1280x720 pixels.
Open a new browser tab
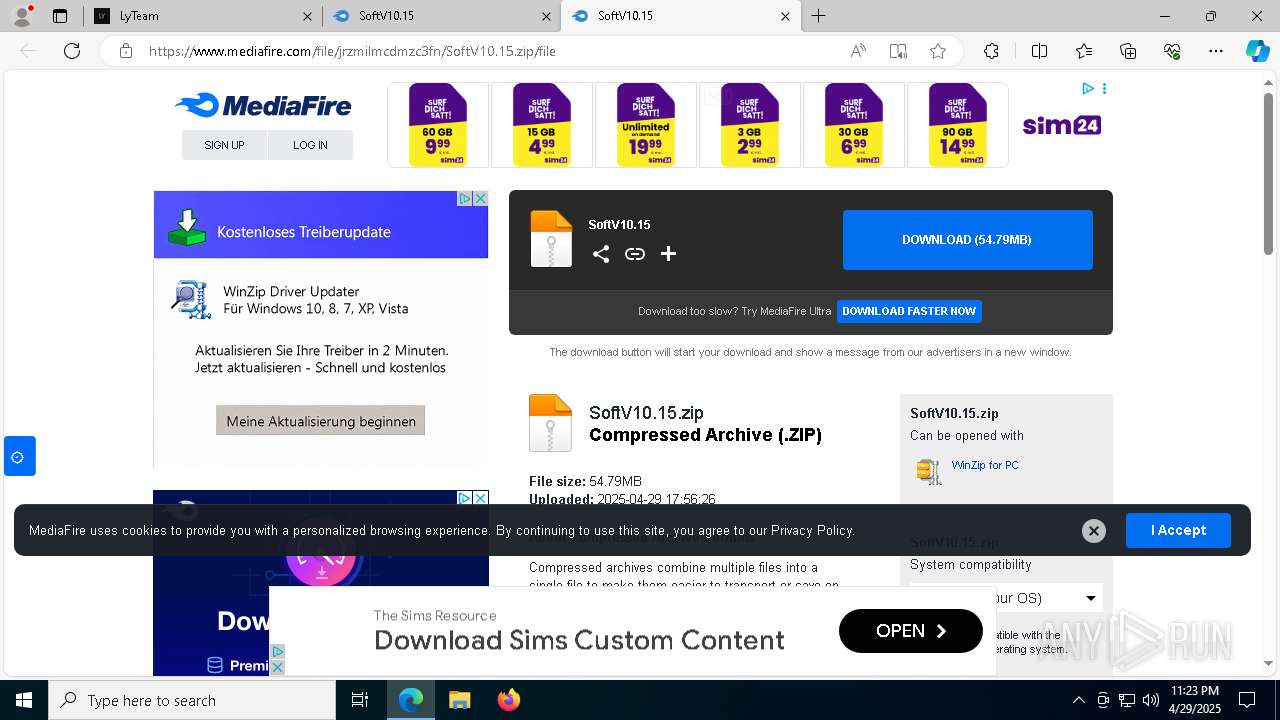click(x=819, y=16)
